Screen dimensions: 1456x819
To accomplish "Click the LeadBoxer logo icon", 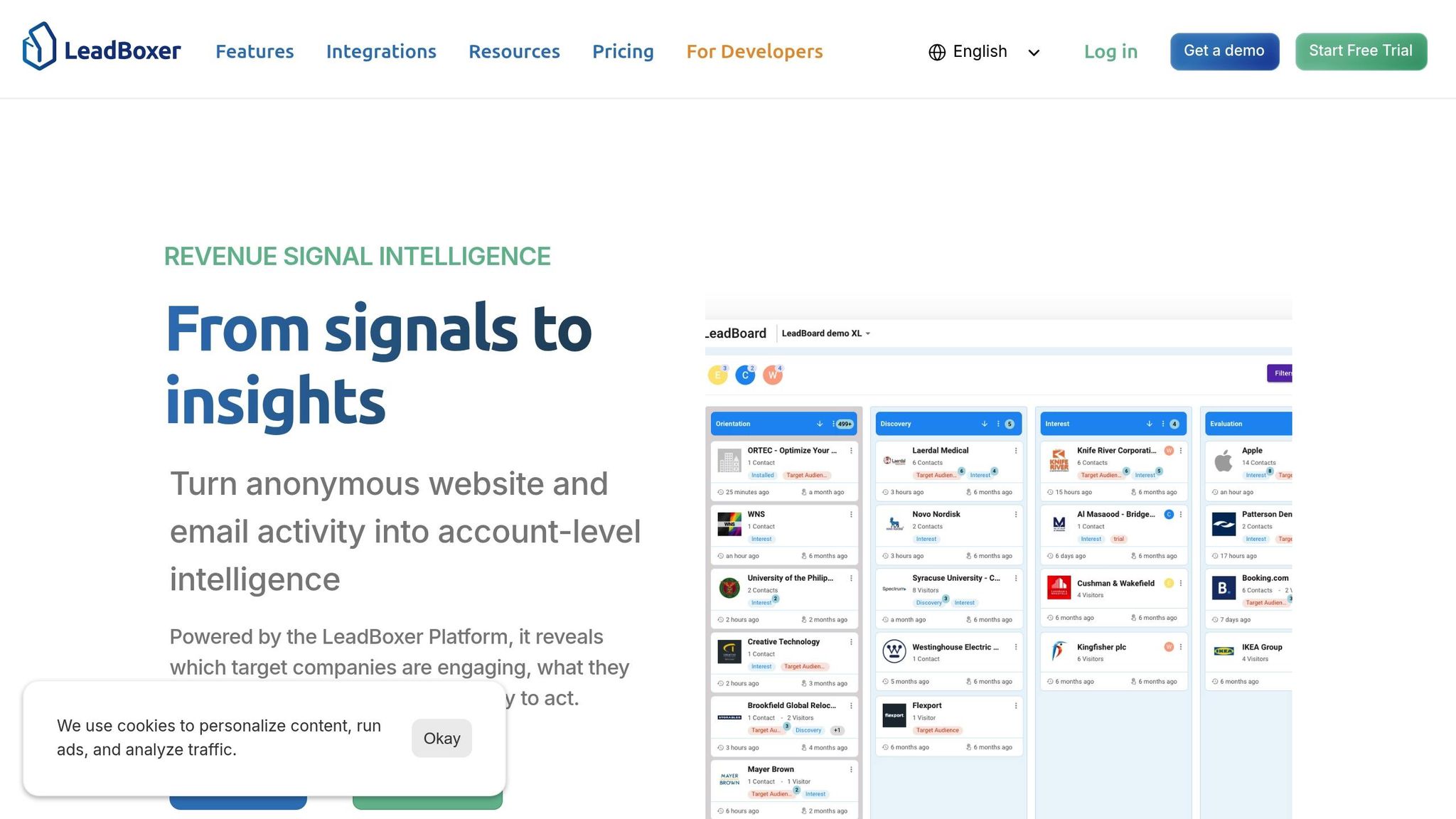I will [39, 47].
